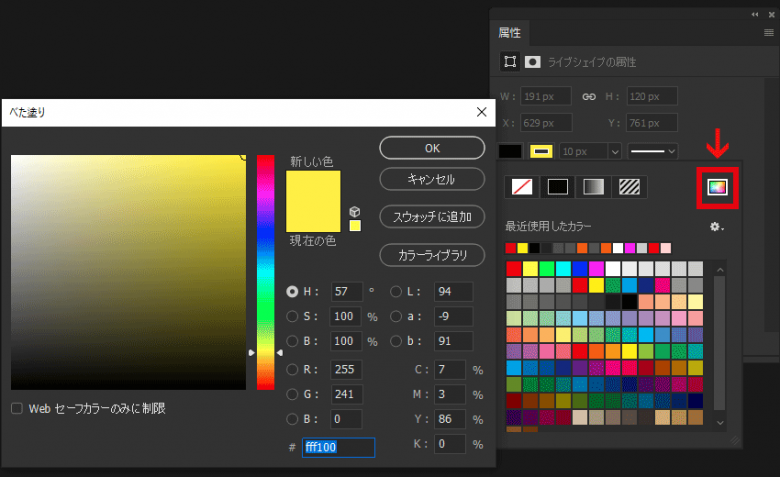Click the swatches scroll up arrow
Image resolution: width=780 pixels, height=477 pixels.
[720, 270]
